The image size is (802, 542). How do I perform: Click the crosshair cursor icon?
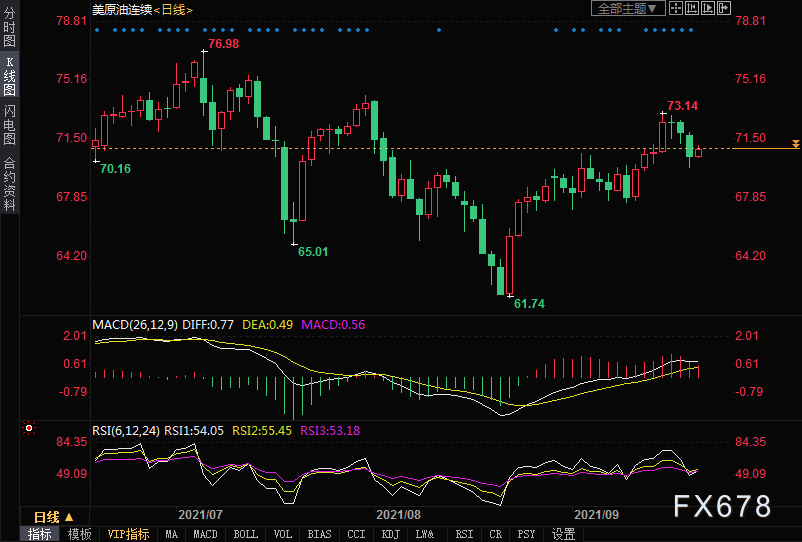(676, 8)
